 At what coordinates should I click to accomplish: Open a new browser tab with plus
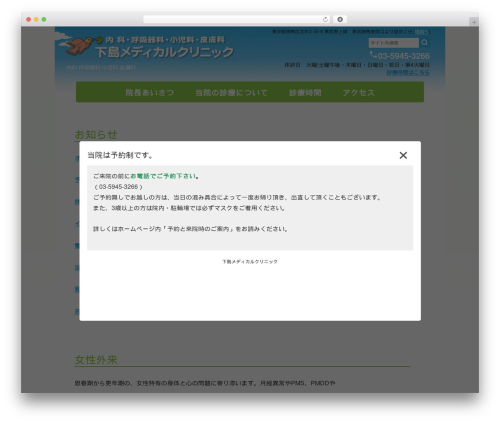tap(474, 22)
